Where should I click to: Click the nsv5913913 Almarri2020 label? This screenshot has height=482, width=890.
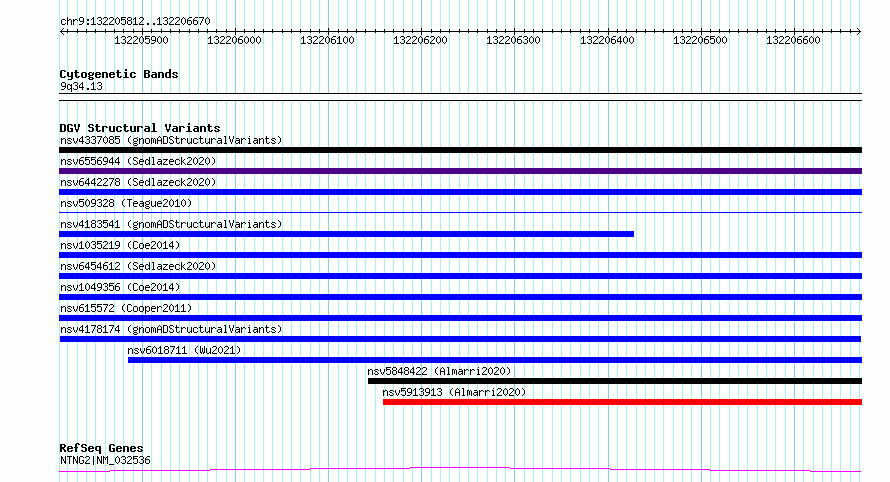[454, 392]
